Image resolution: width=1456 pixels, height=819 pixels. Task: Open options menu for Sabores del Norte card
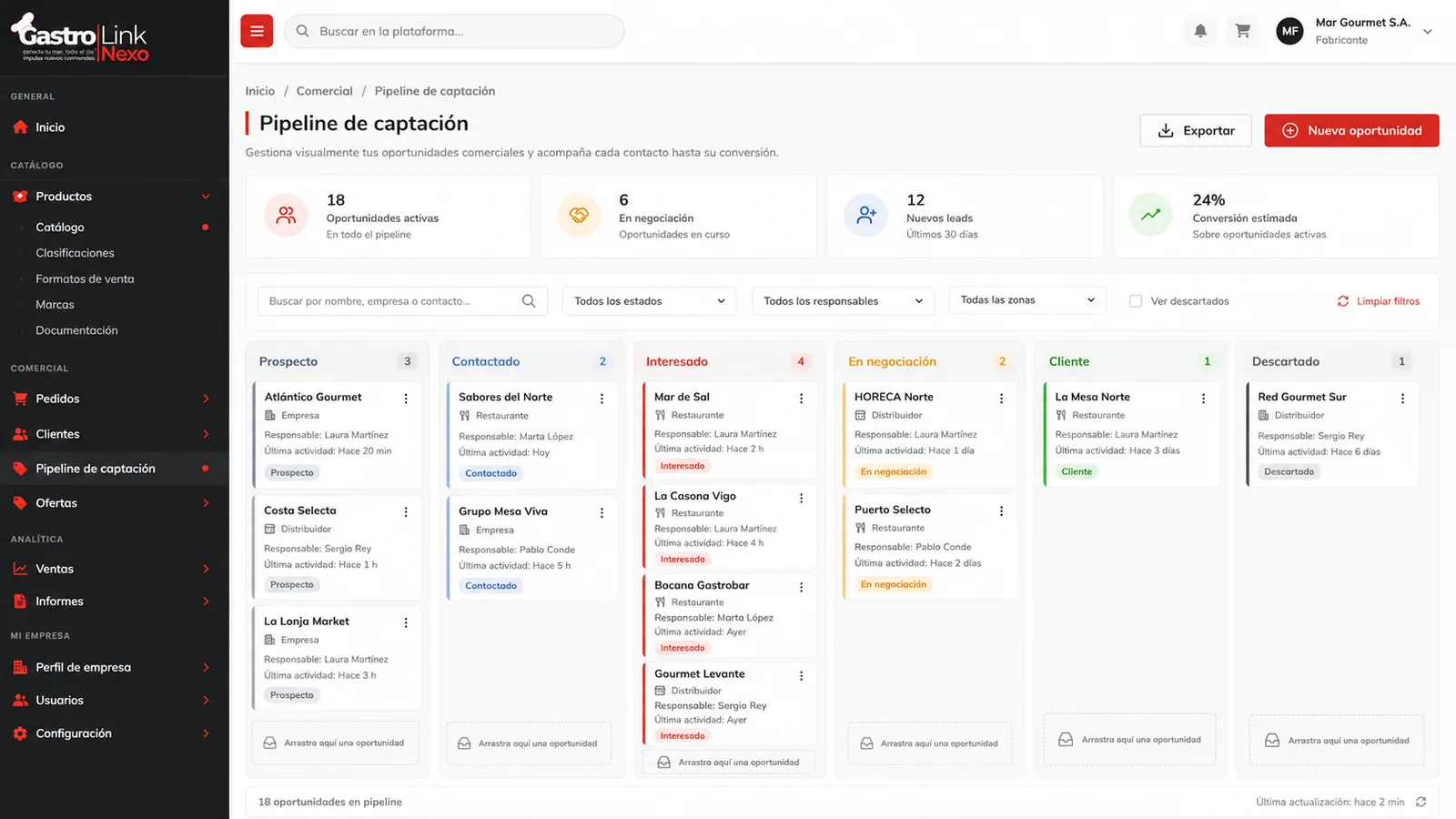(x=602, y=399)
